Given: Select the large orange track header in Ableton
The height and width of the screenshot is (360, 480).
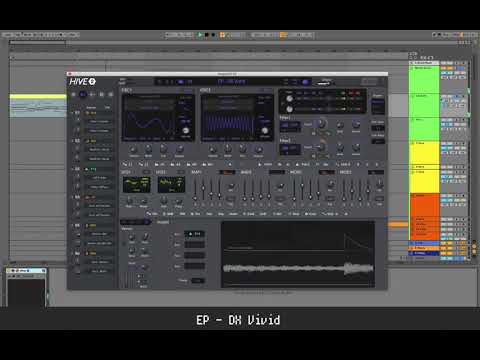Looking at the screenshot, I should [x=424, y=204].
